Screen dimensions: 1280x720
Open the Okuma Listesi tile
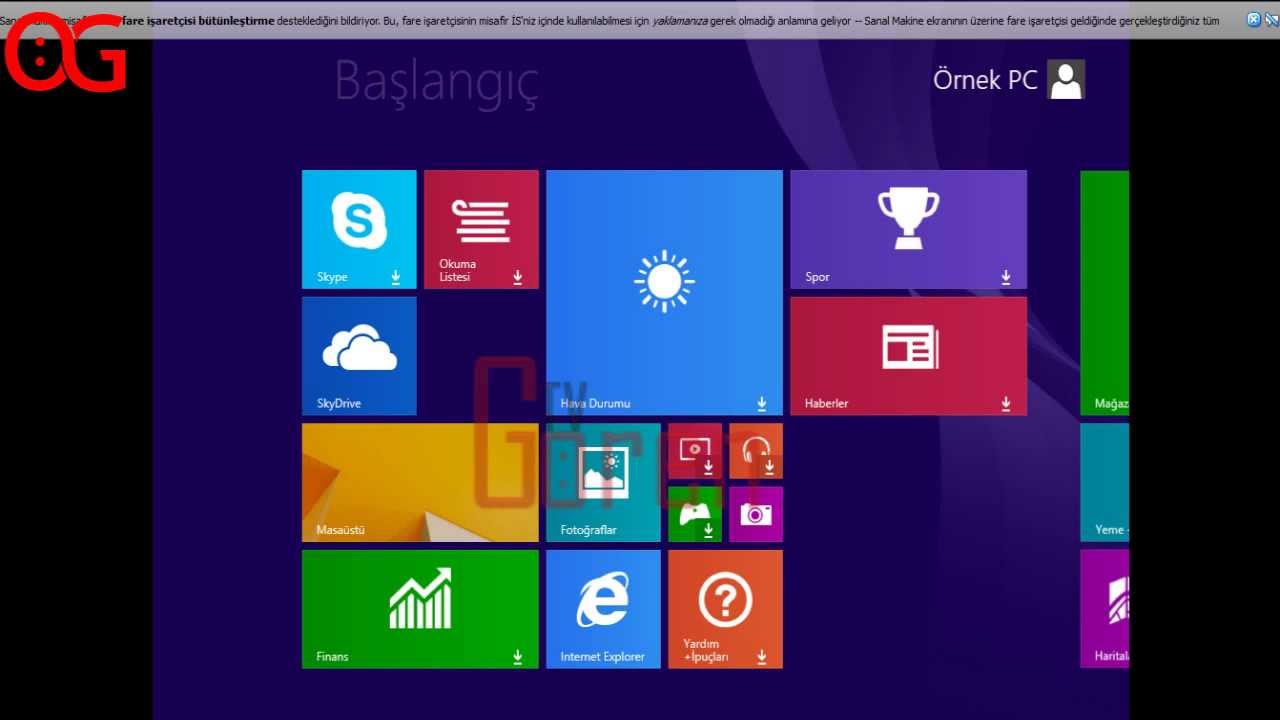tap(481, 229)
